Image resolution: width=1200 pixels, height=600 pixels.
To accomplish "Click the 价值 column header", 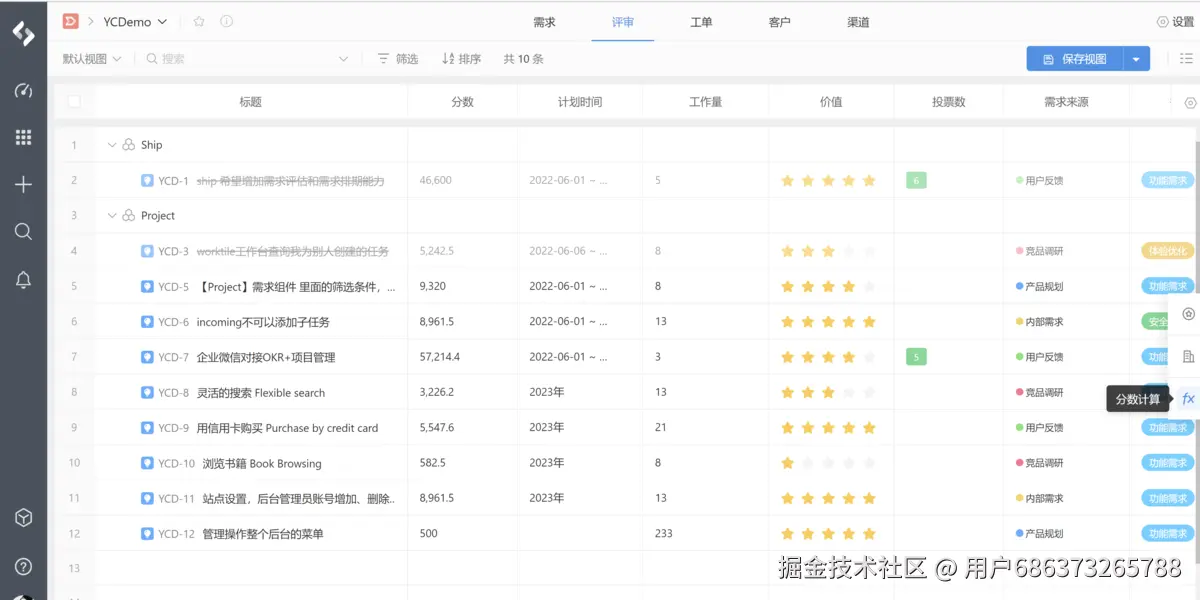I will coord(830,102).
